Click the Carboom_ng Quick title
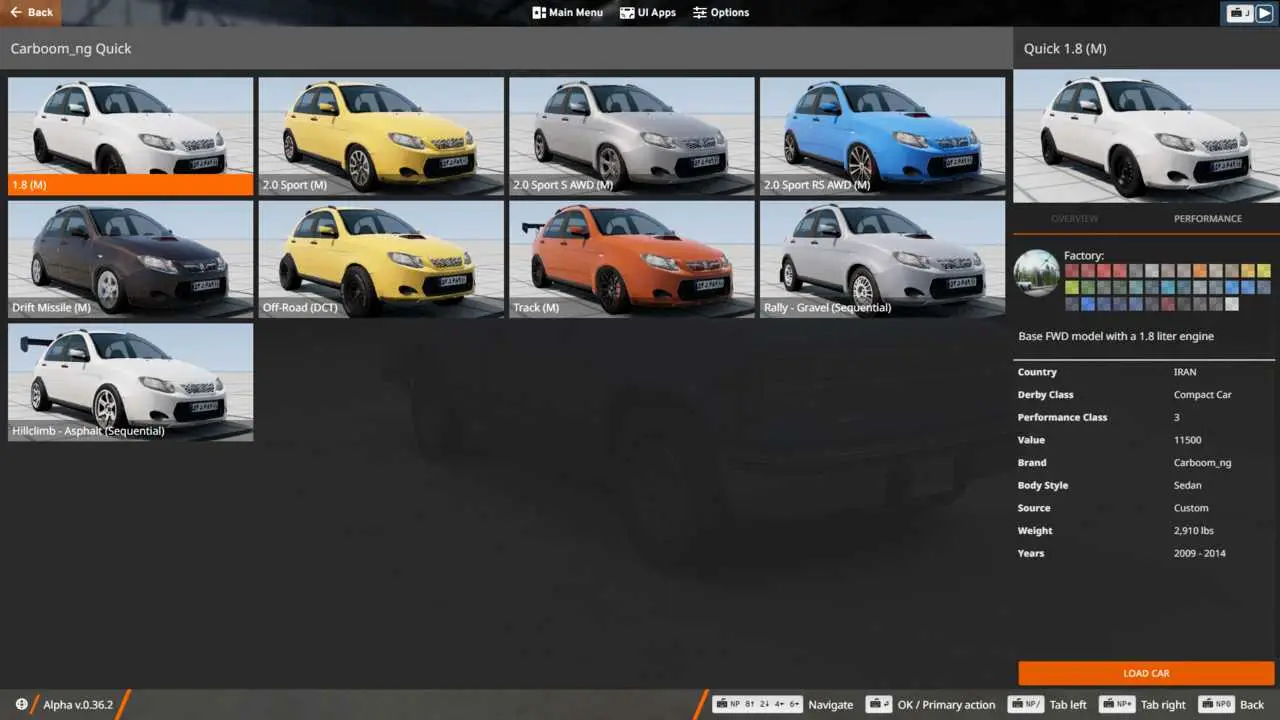The height and width of the screenshot is (720, 1280). [71, 48]
